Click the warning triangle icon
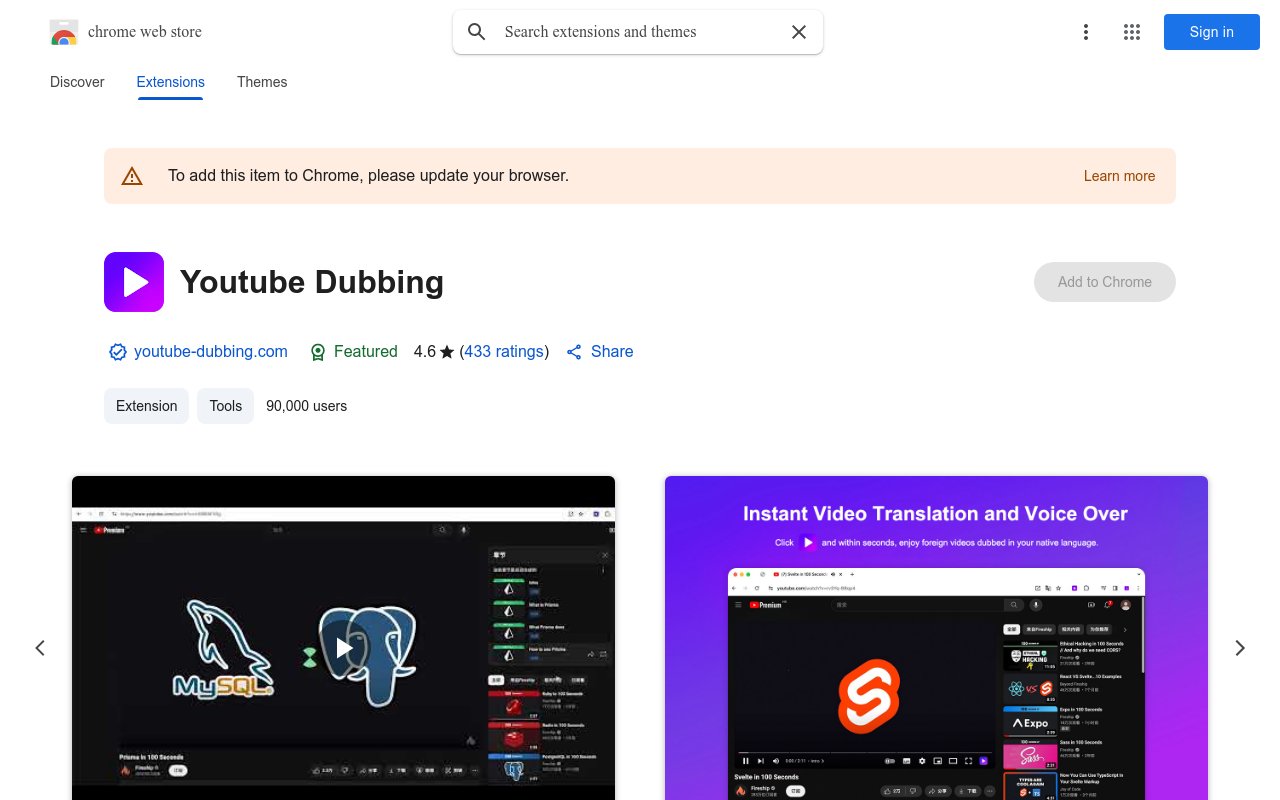 pyautogui.click(x=132, y=176)
